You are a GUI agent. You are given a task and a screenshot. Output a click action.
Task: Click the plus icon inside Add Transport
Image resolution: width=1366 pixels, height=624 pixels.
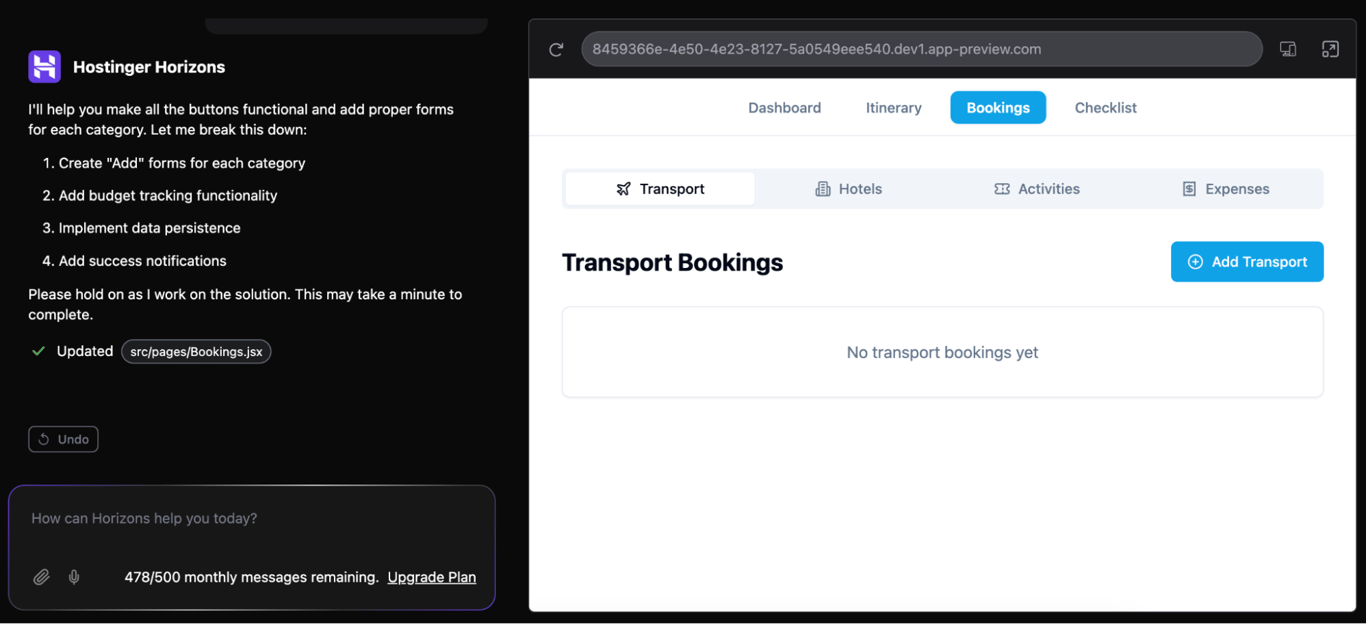point(1195,261)
